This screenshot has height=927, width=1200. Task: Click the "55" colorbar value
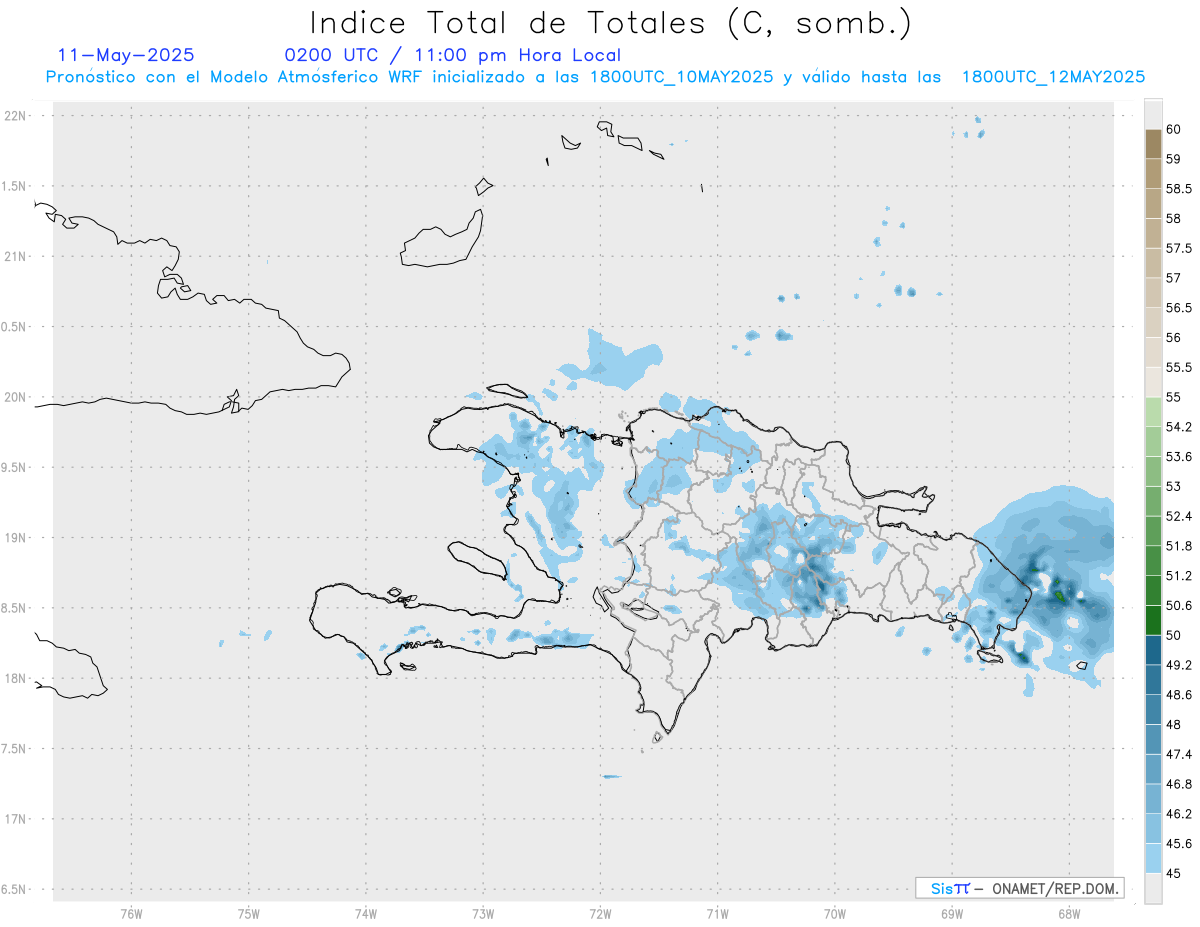click(1174, 397)
